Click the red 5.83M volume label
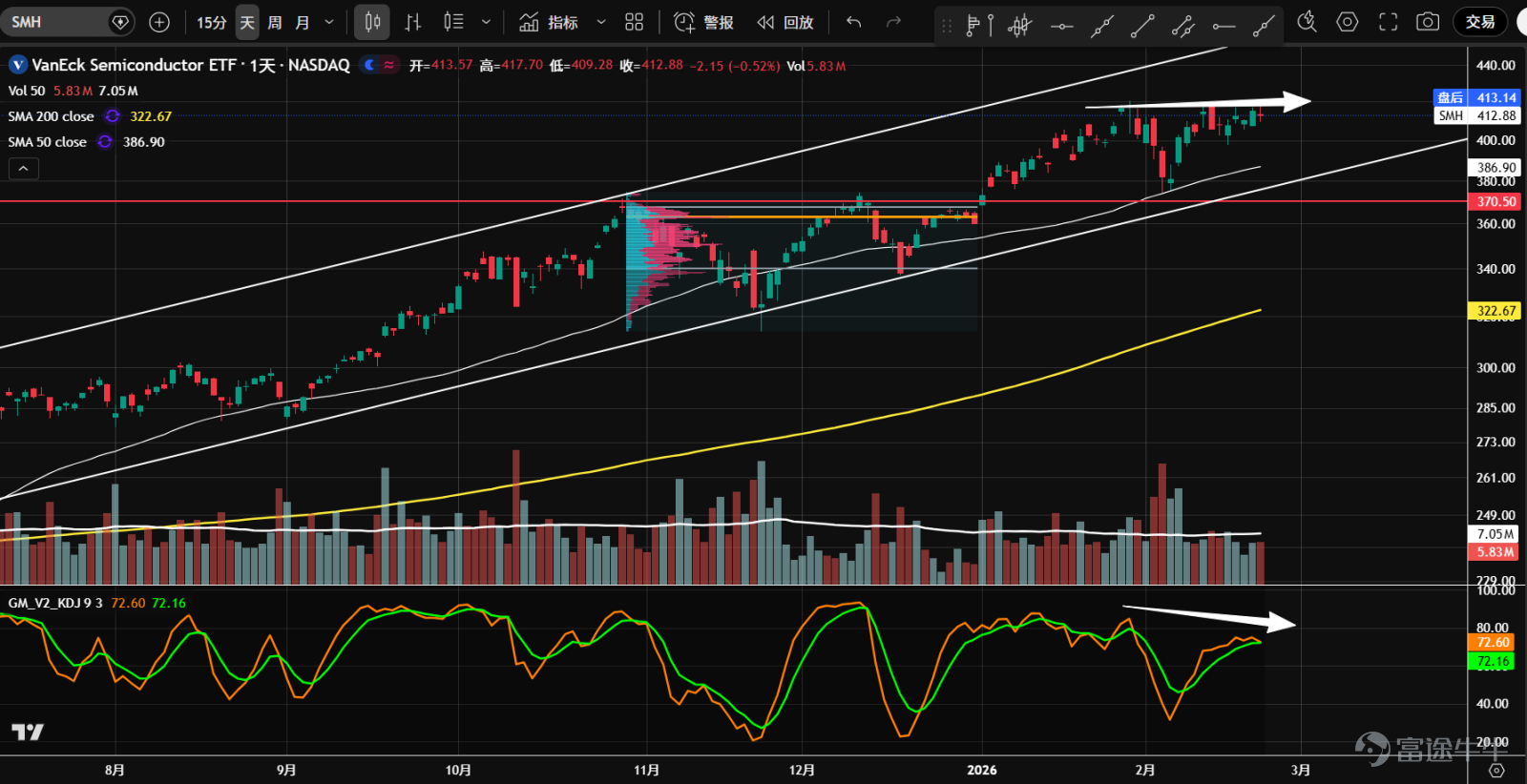1527x784 pixels. tap(1494, 552)
